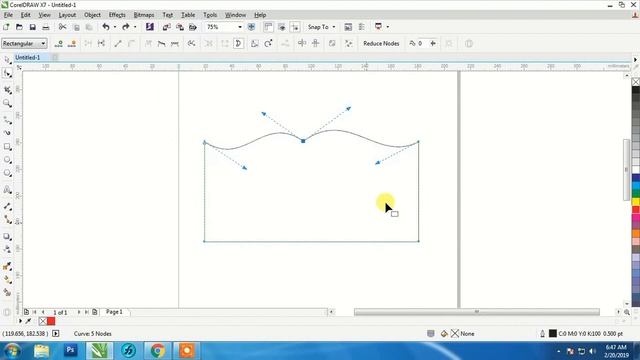This screenshot has height=360, width=640.
Task: Select the Rectangle tool
Action: (7, 147)
